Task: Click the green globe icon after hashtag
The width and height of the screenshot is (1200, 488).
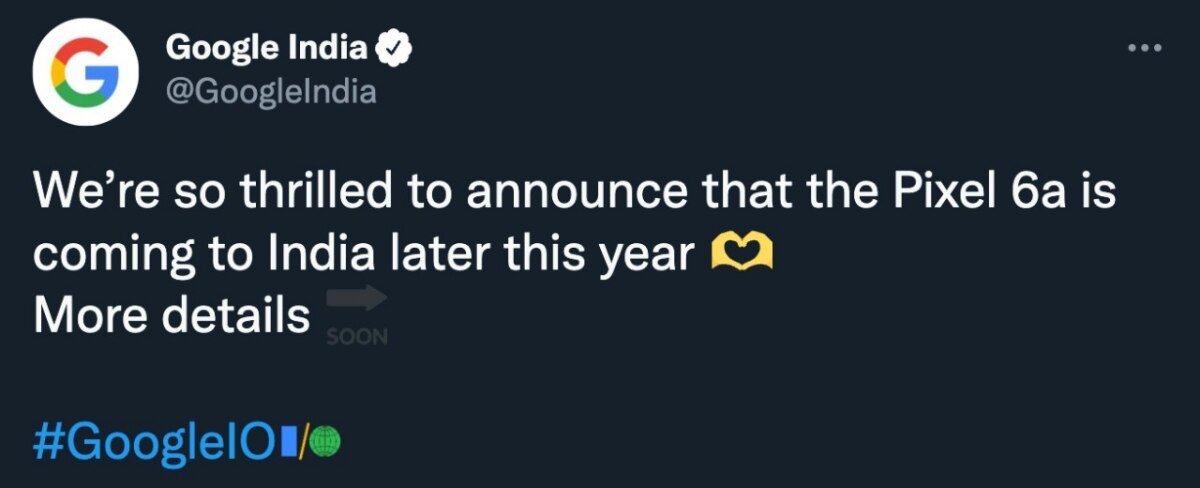Action: tap(328, 441)
